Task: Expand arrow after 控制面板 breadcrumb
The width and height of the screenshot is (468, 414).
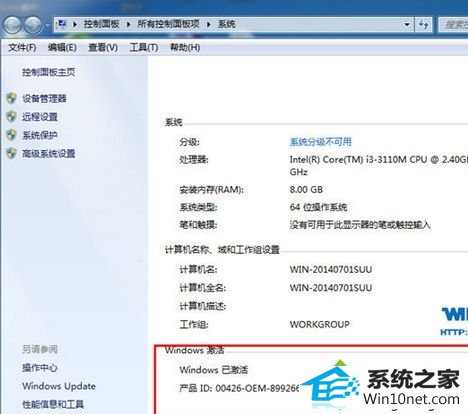Action: click(128, 24)
